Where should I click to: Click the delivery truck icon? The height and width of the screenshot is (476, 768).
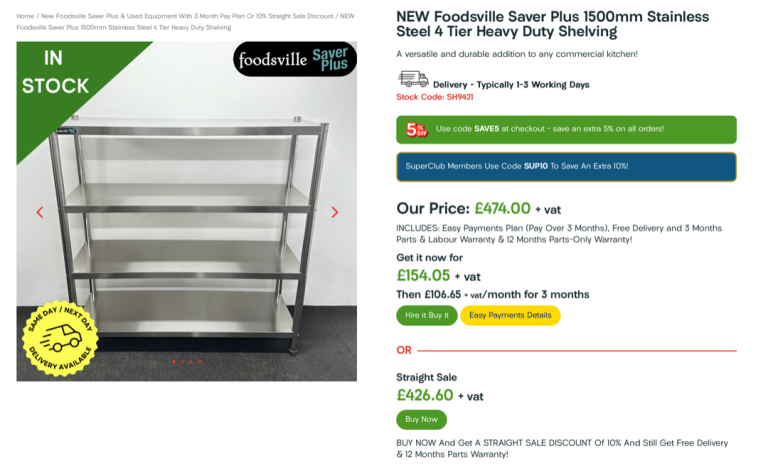pos(413,79)
